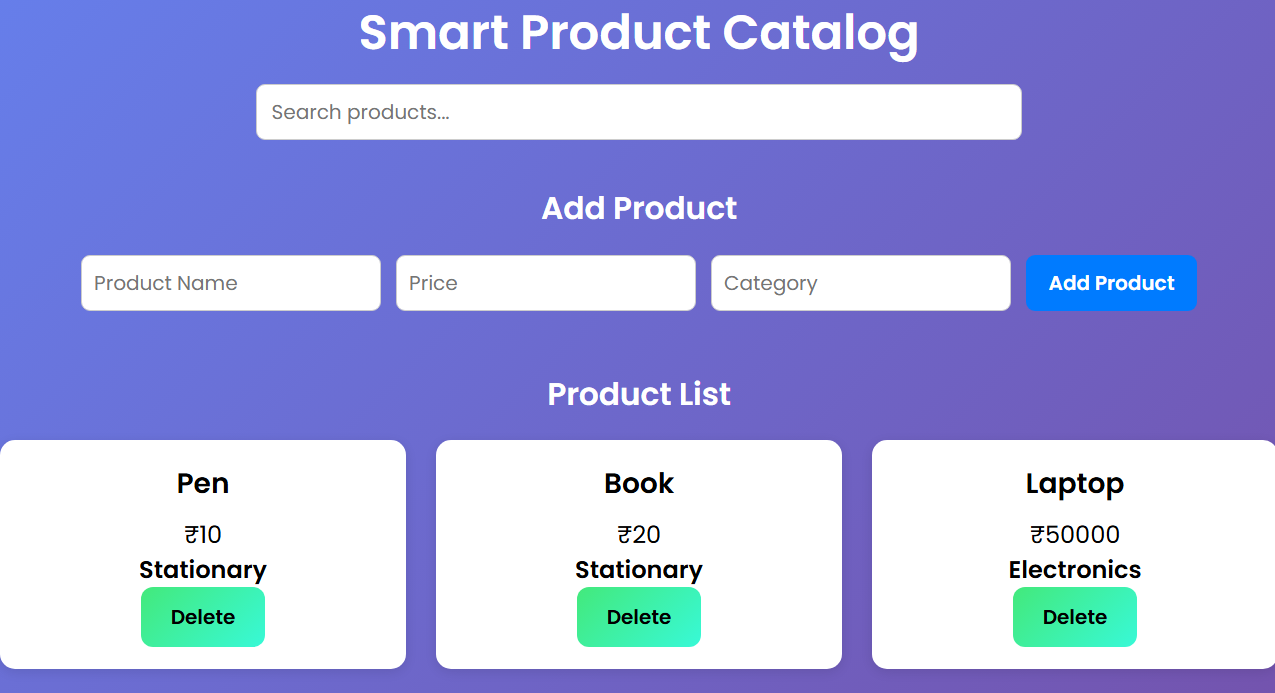Click the Price input field
Screen dimensions: 1275x693
pyautogui.click(x=545, y=283)
